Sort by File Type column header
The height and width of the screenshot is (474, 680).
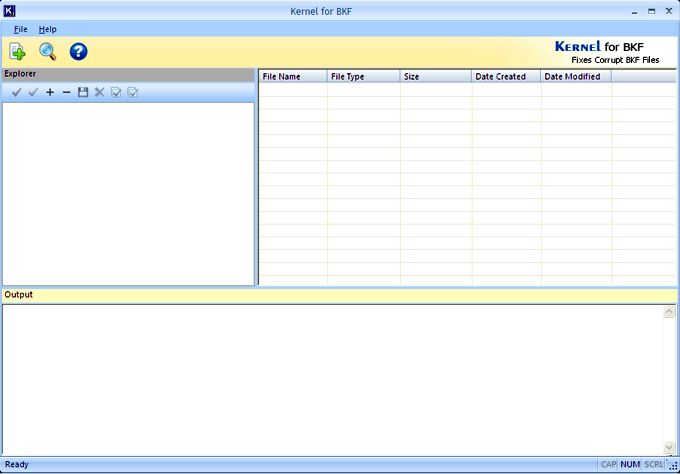click(x=363, y=76)
